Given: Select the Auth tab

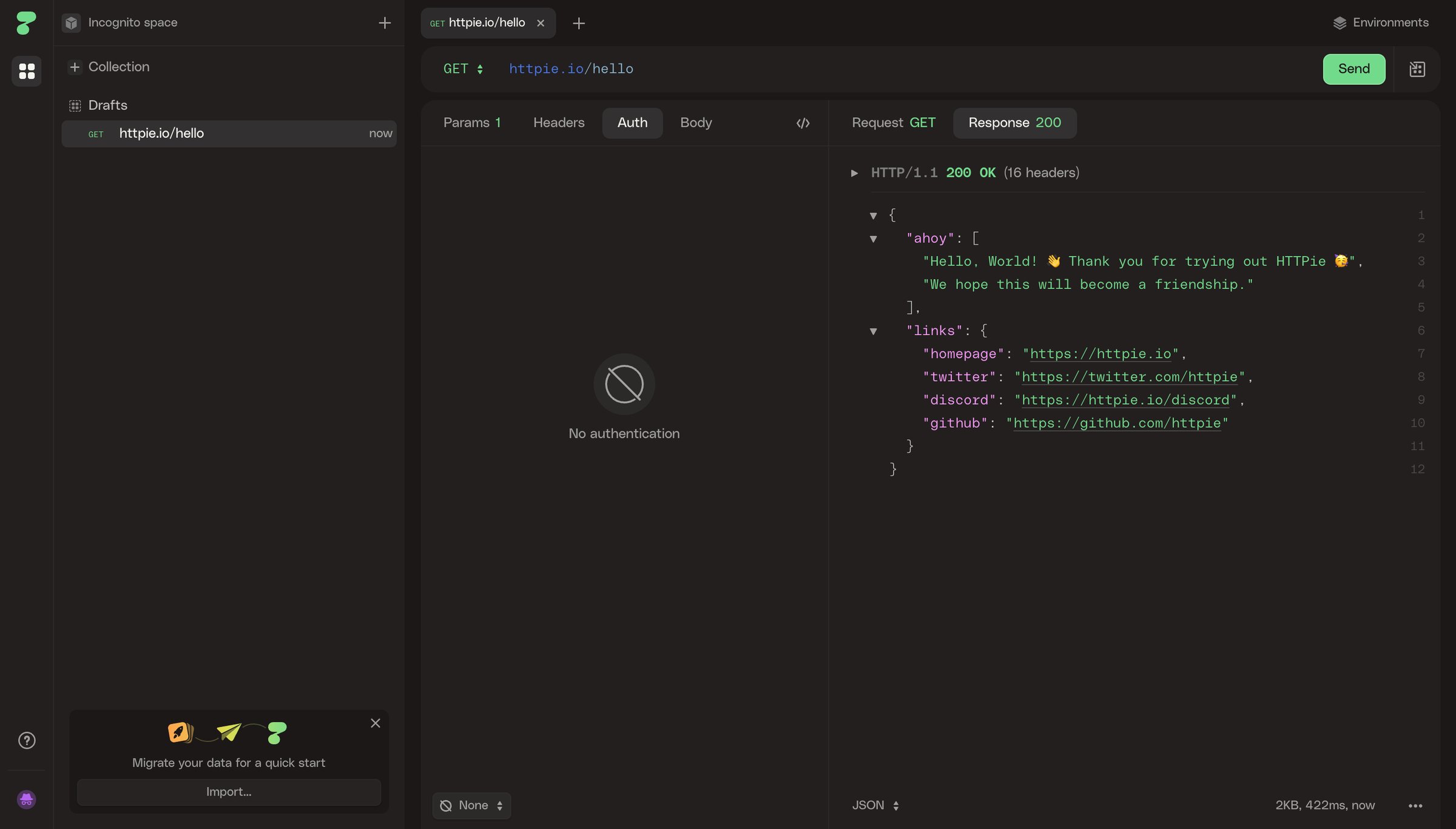Looking at the screenshot, I should (x=632, y=123).
